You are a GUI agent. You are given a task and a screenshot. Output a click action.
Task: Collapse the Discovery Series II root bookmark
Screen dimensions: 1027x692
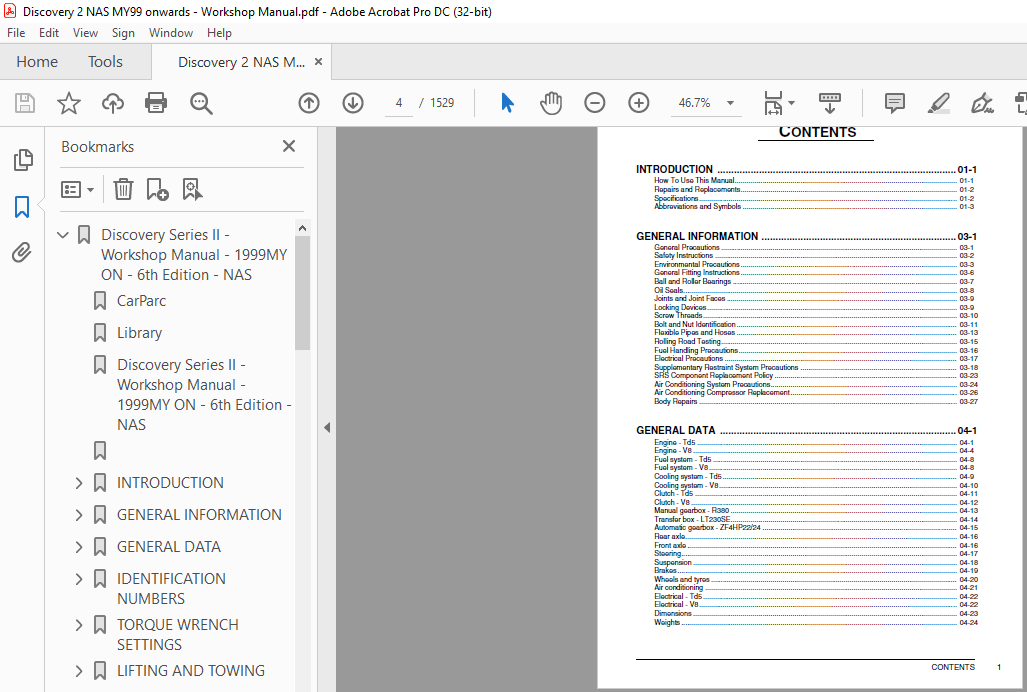click(63, 234)
